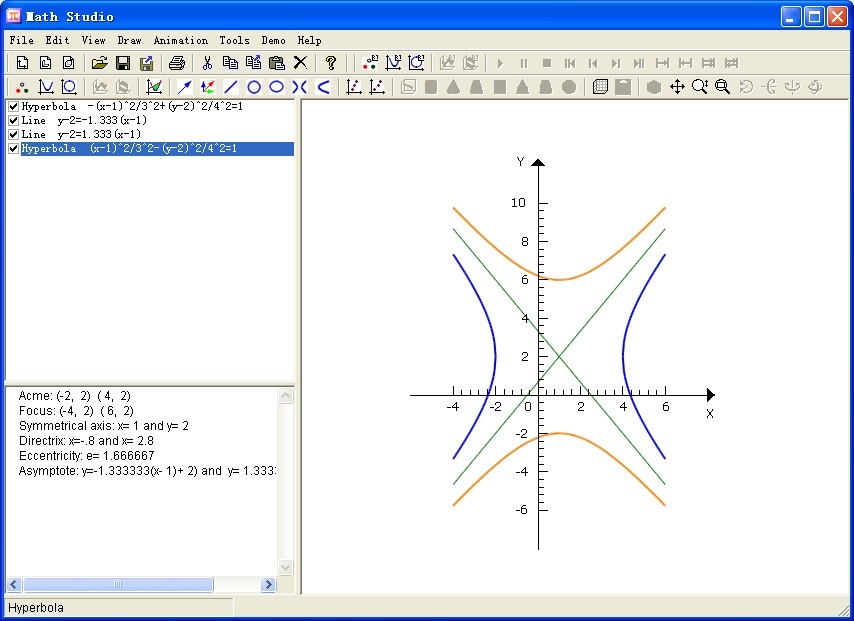Viewport: 854px width, 621px height.
Task: Click the second new document icon
Action: click(x=46, y=63)
